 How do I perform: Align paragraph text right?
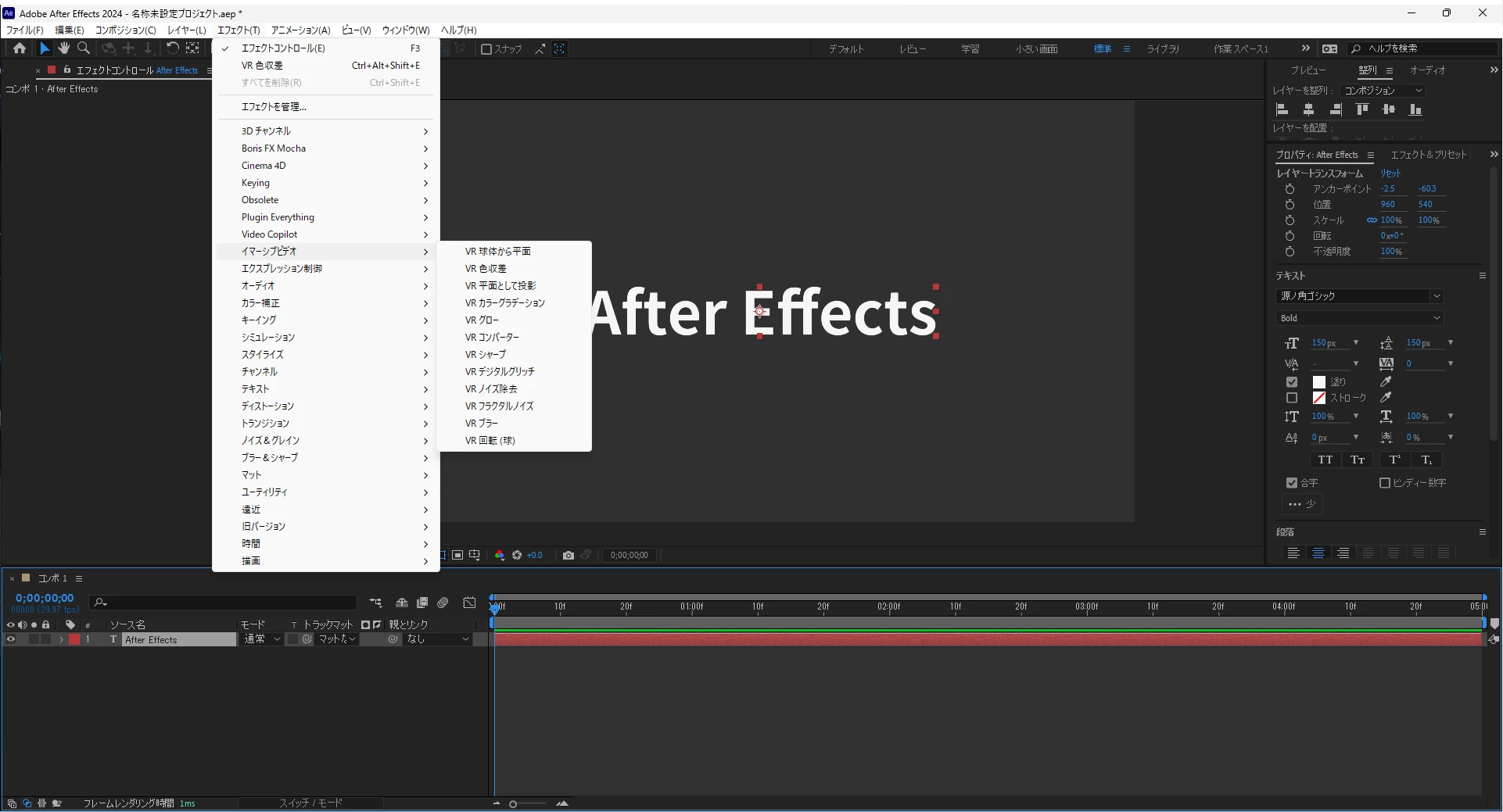click(x=1343, y=553)
